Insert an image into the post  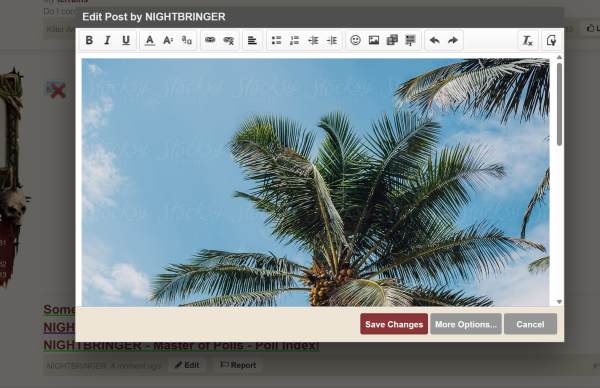374,40
